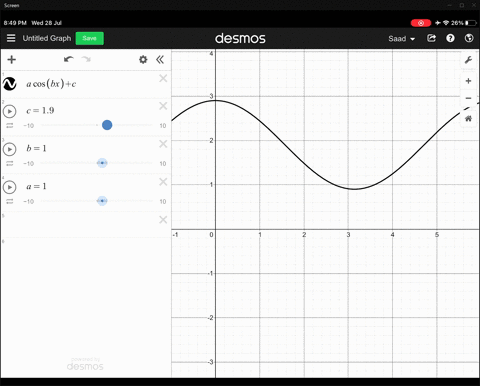Redo the last action

click(x=86, y=59)
